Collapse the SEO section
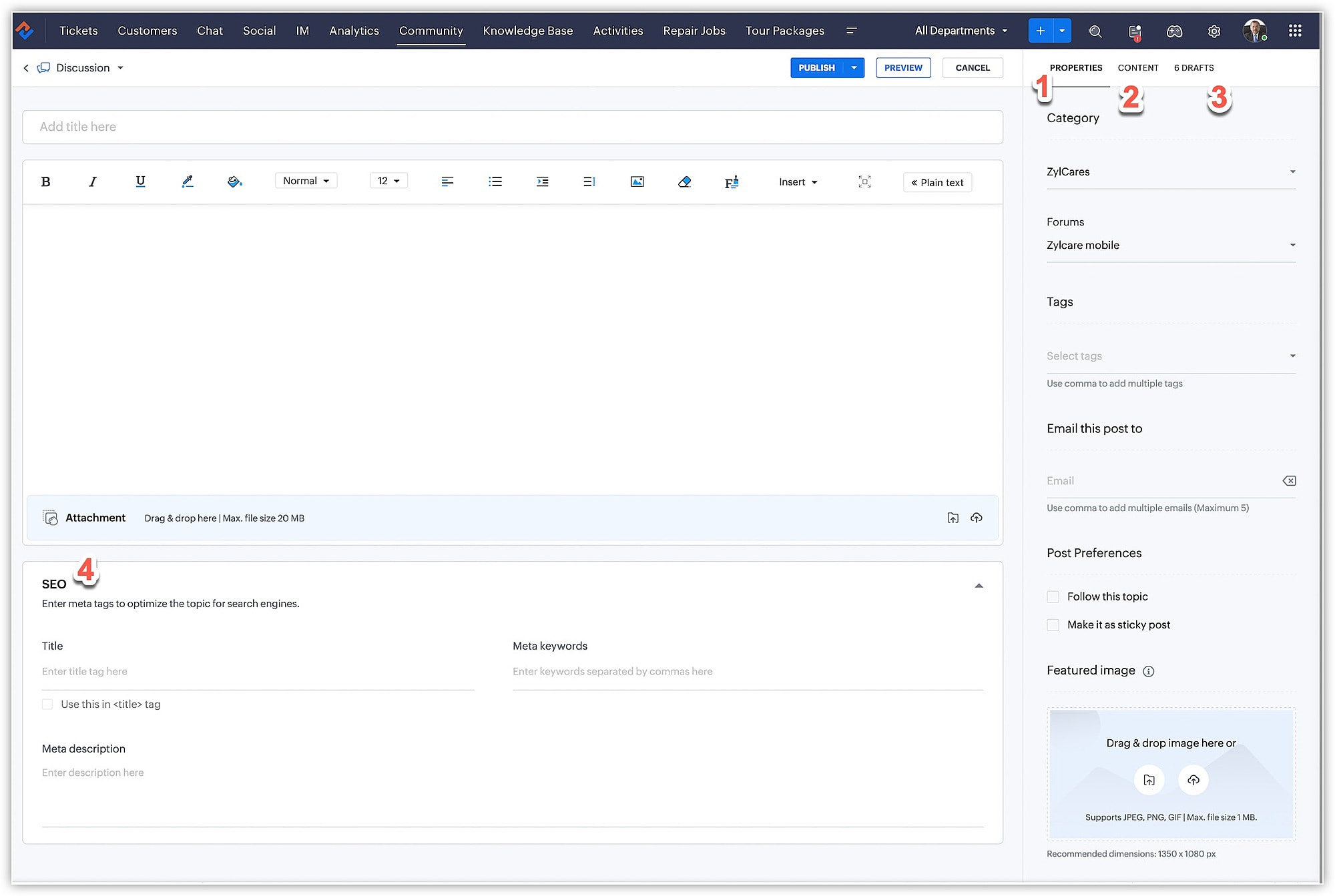The image size is (1335, 896). (x=979, y=586)
